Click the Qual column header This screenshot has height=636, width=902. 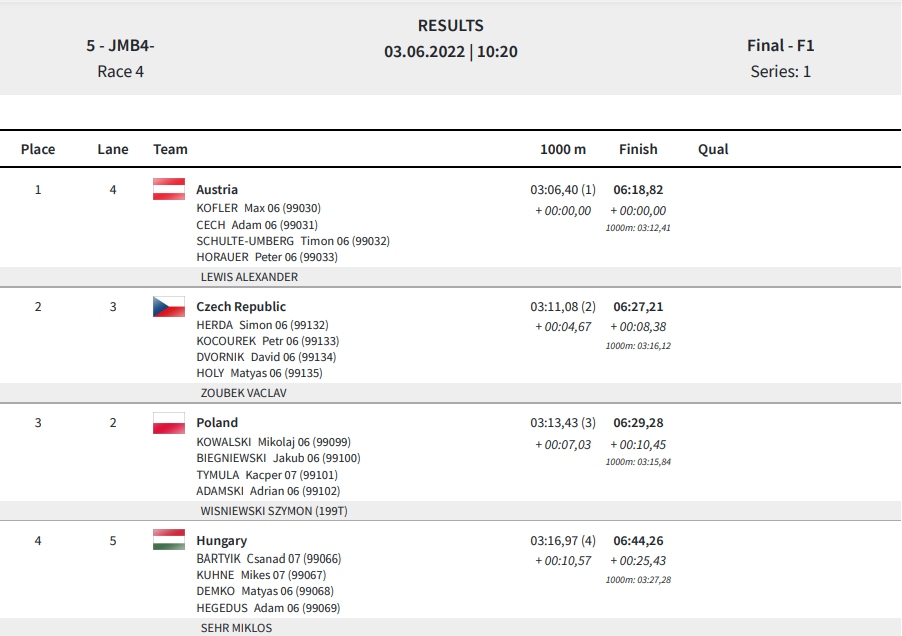pyautogui.click(x=713, y=150)
